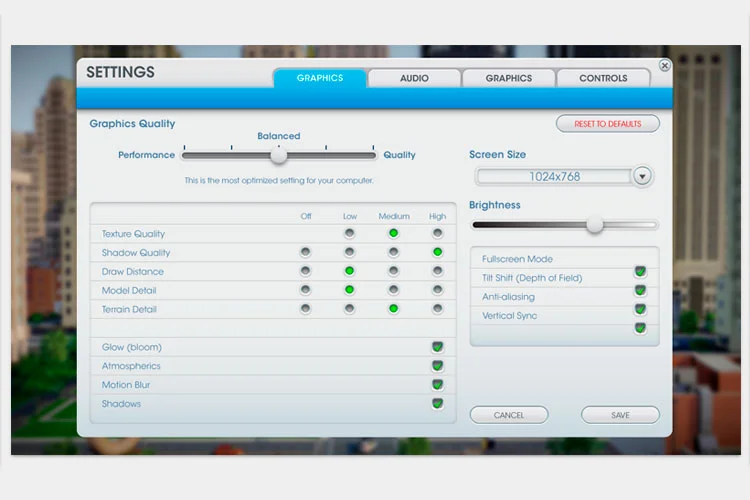The height and width of the screenshot is (500, 750).
Task: Click the 'Screen Size' heading
Action: (497, 155)
